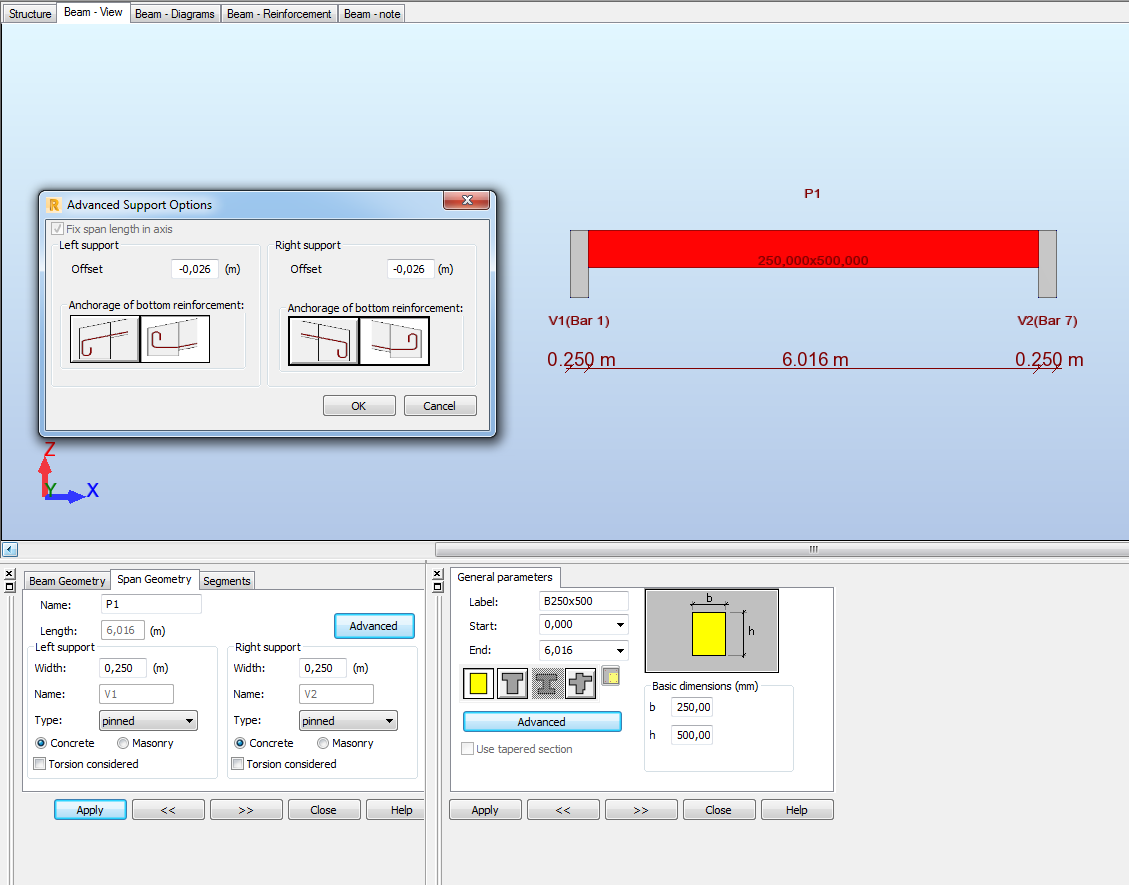
Task: Select the rectangular section shape icon
Action: (x=478, y=682)
